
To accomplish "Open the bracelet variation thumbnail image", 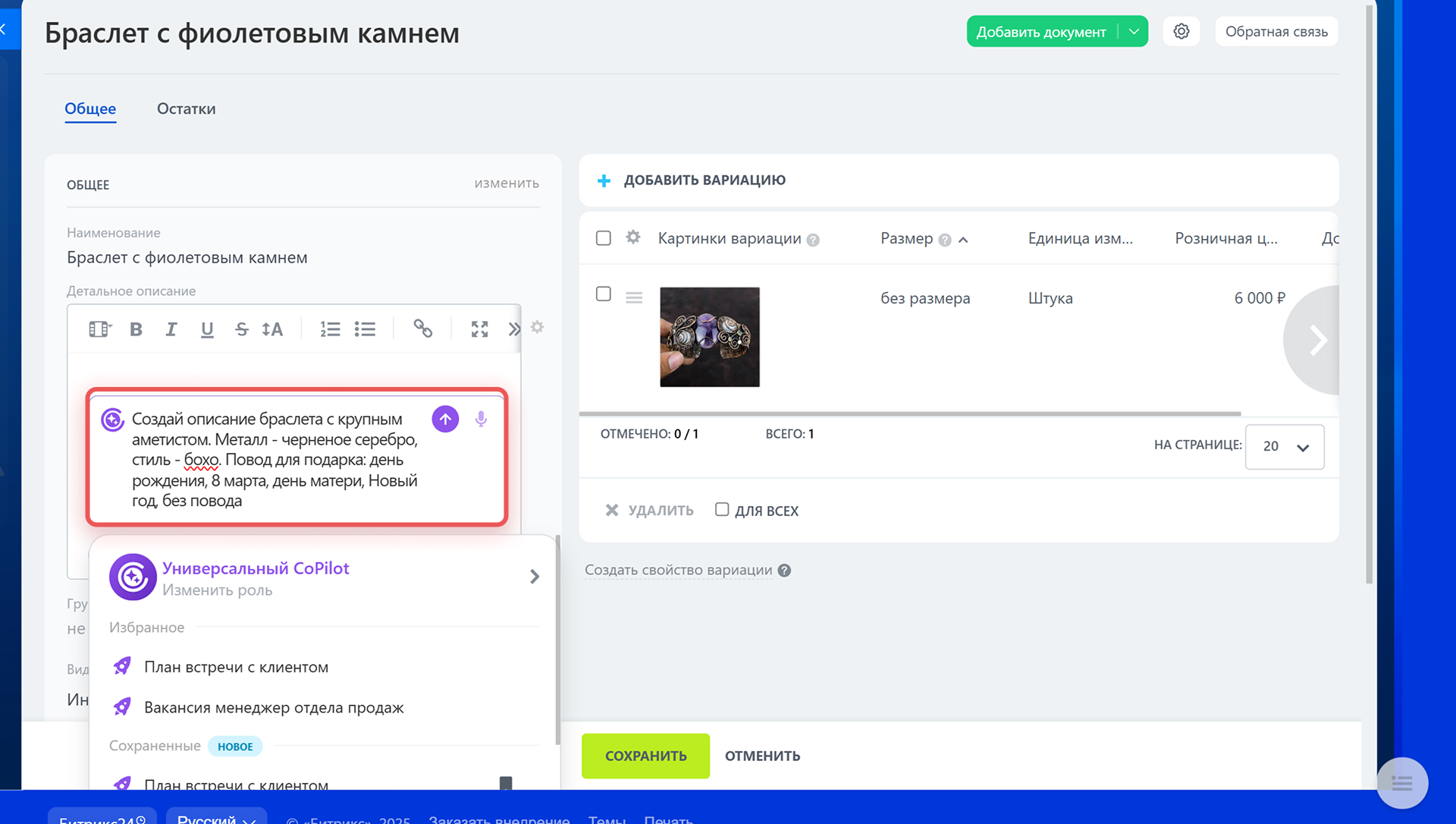I will (709, 337).
